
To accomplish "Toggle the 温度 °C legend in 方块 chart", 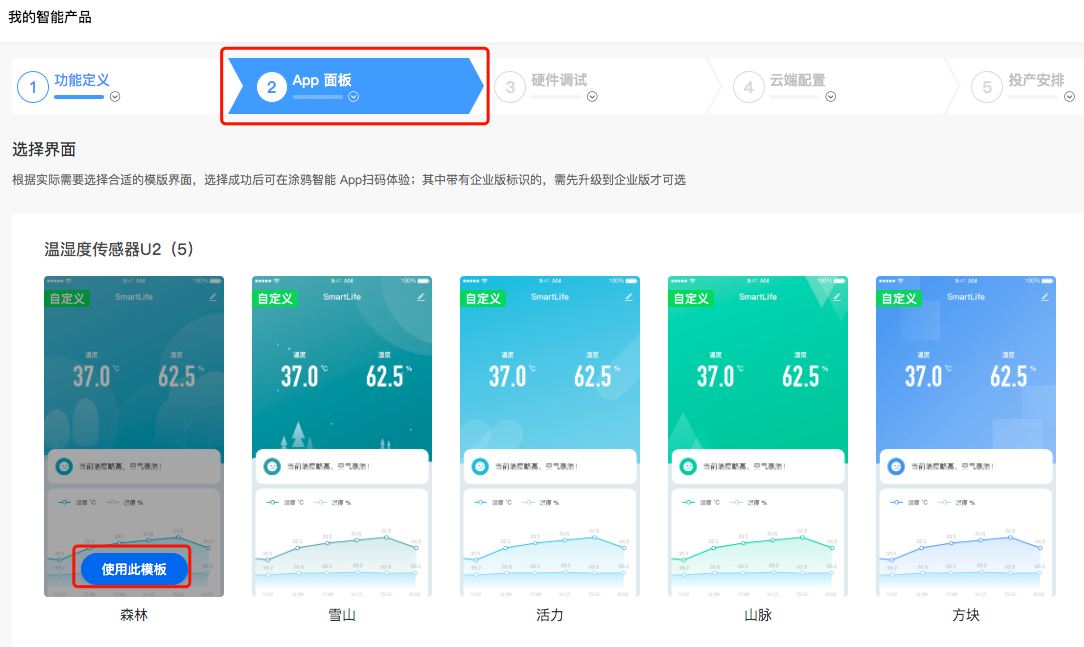I will [903, 501].
